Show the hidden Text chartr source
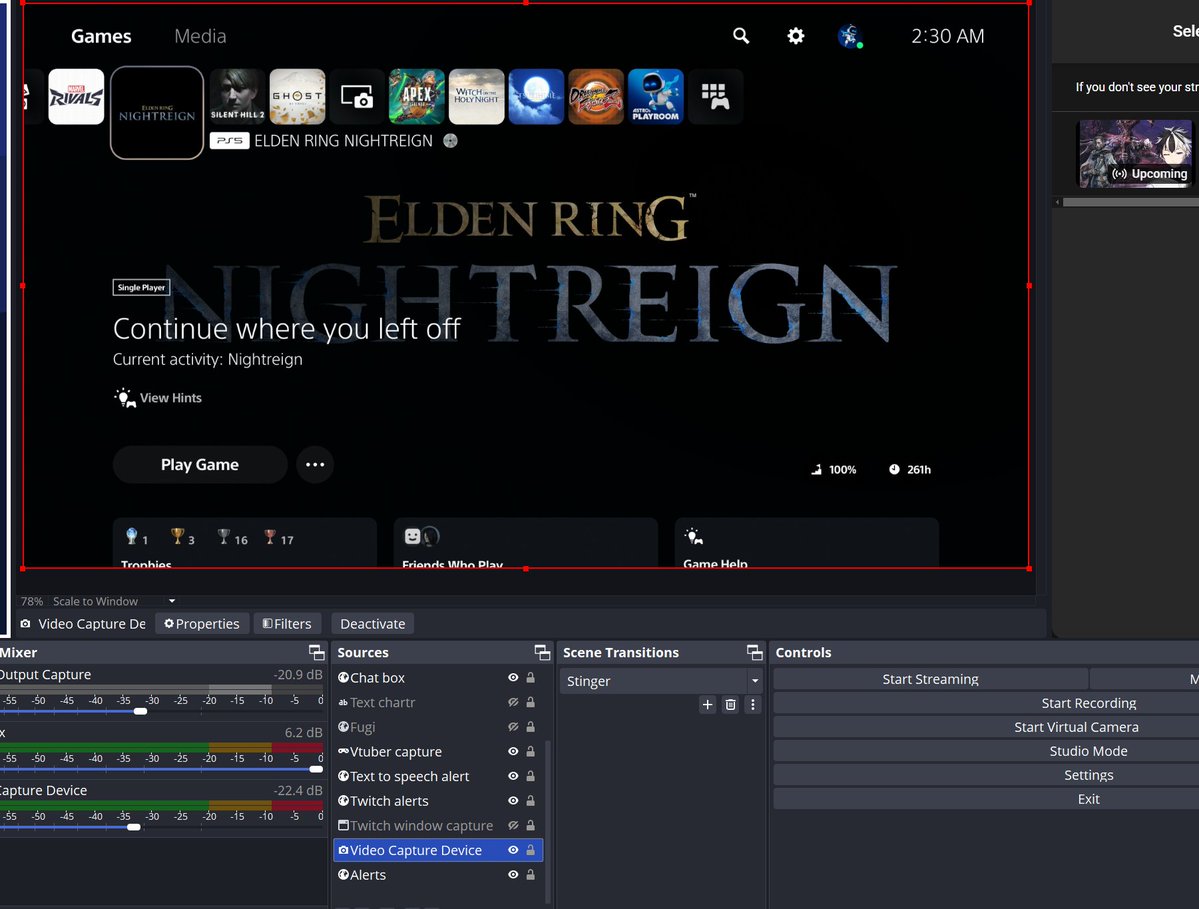Image resolution: width=1199 pixels, height=909 pixels. (513, 702)
